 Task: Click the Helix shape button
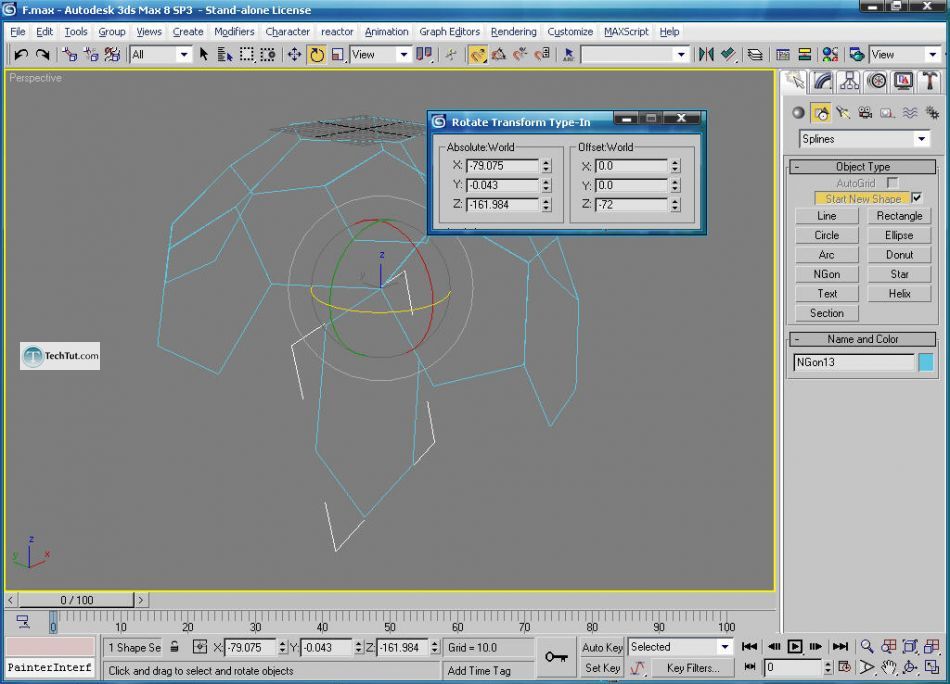(899, 294)
